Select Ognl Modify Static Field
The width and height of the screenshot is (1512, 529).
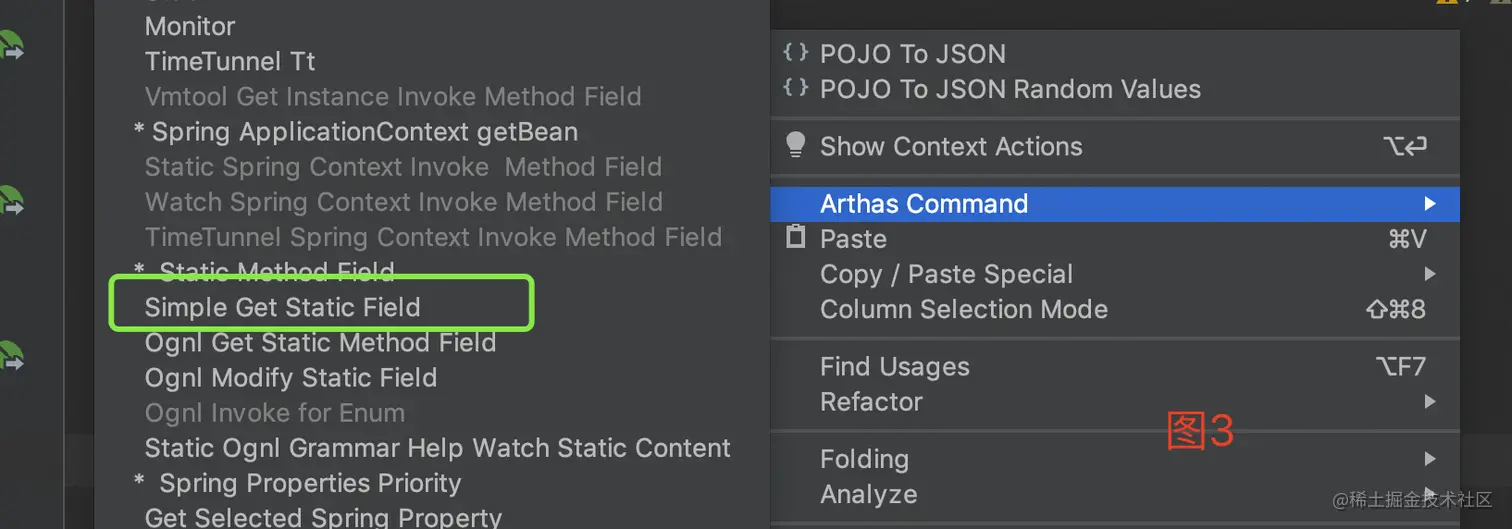(290, 378)
